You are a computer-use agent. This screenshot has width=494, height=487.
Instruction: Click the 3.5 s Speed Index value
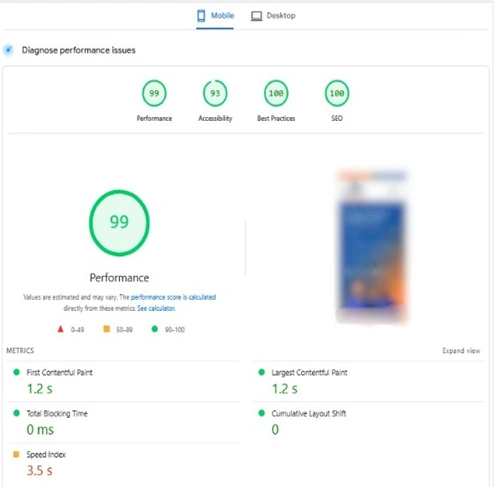pyautogui.click(x=40, y=471)
